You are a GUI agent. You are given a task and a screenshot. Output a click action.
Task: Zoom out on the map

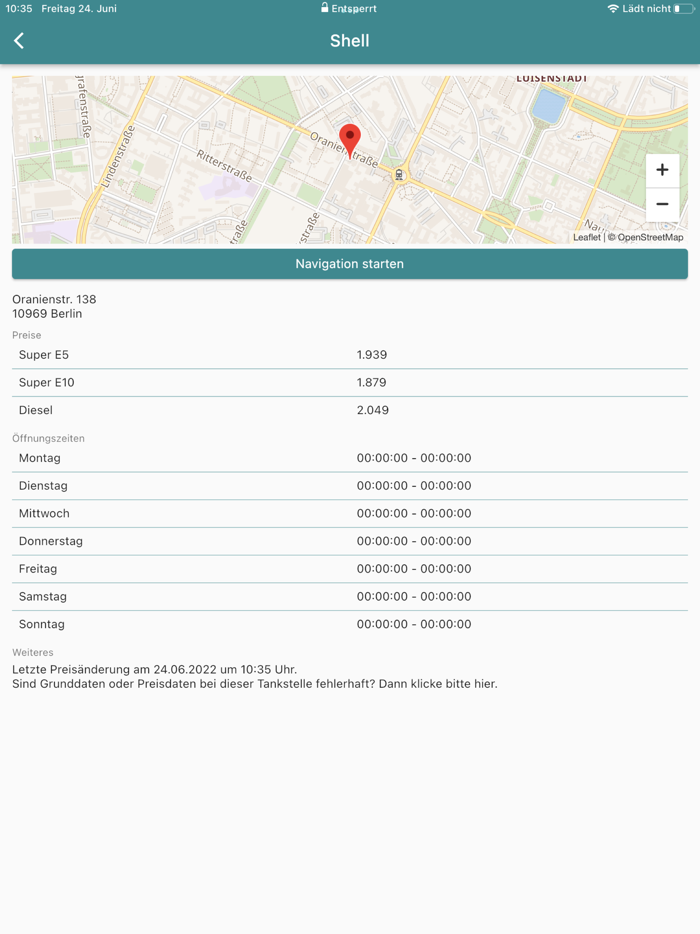coord(662,204)
